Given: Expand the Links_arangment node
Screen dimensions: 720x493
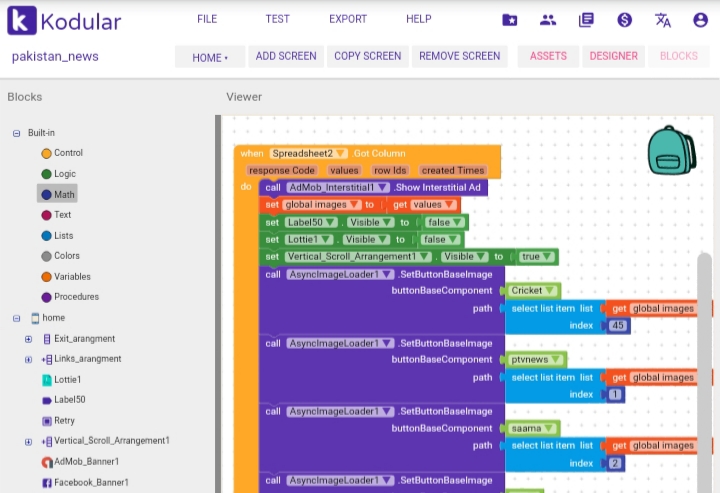Looking at the screenshot, I should (x=28, y=359).
